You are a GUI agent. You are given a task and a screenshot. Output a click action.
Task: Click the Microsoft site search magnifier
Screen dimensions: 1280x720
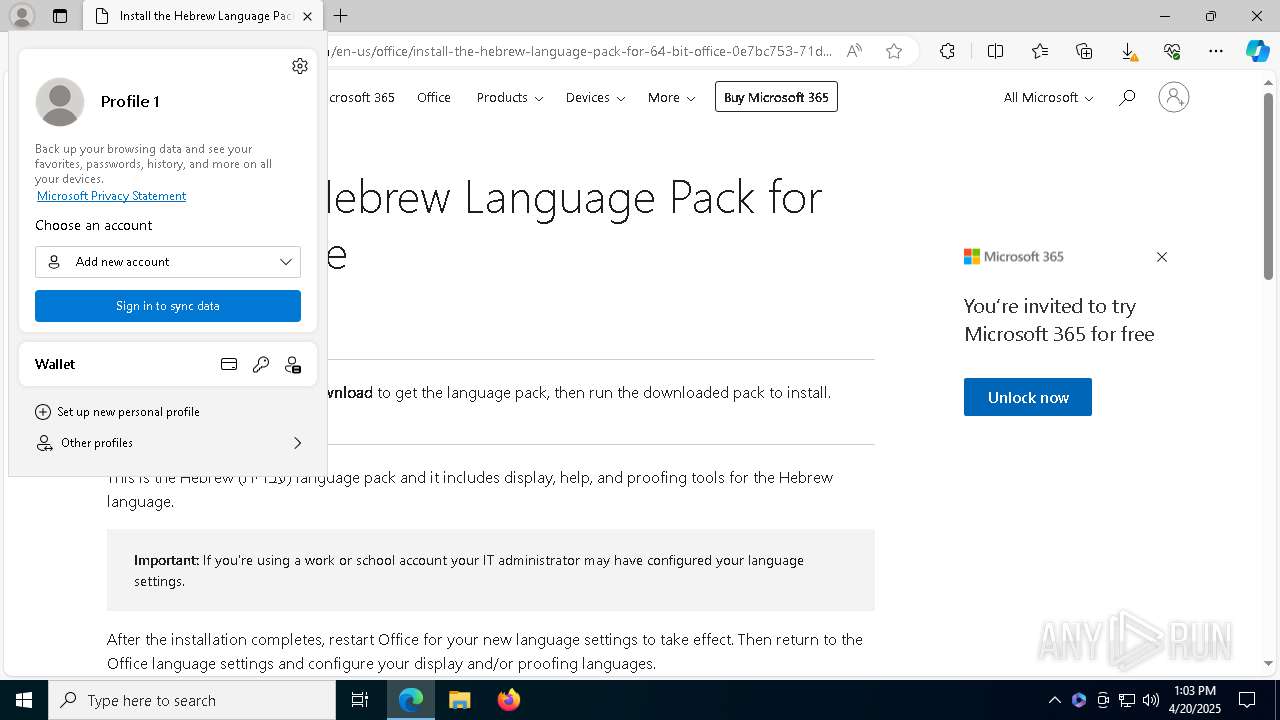[x=1127, y=97]
